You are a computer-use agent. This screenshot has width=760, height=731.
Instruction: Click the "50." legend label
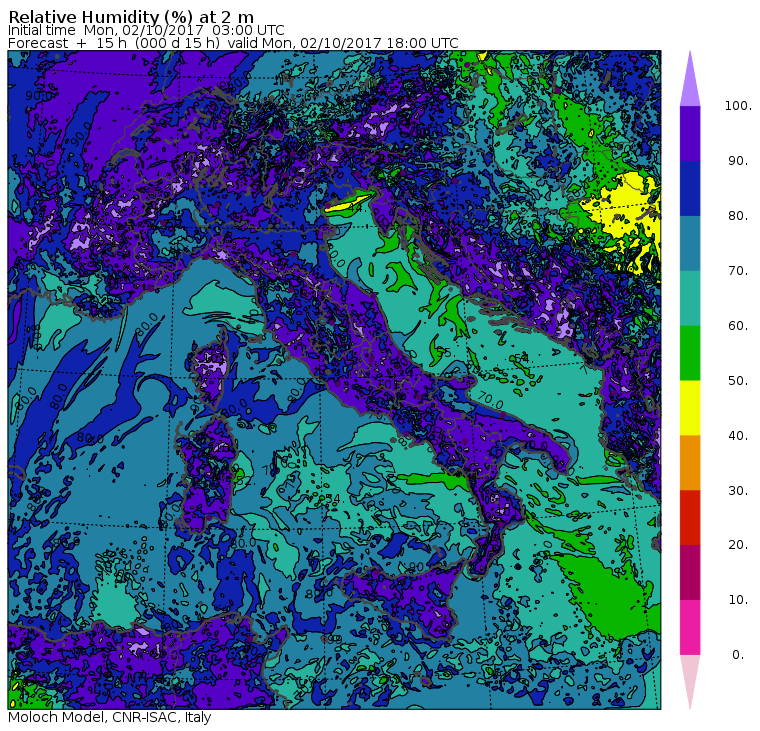pyautogui.click(x=738, y=381)
